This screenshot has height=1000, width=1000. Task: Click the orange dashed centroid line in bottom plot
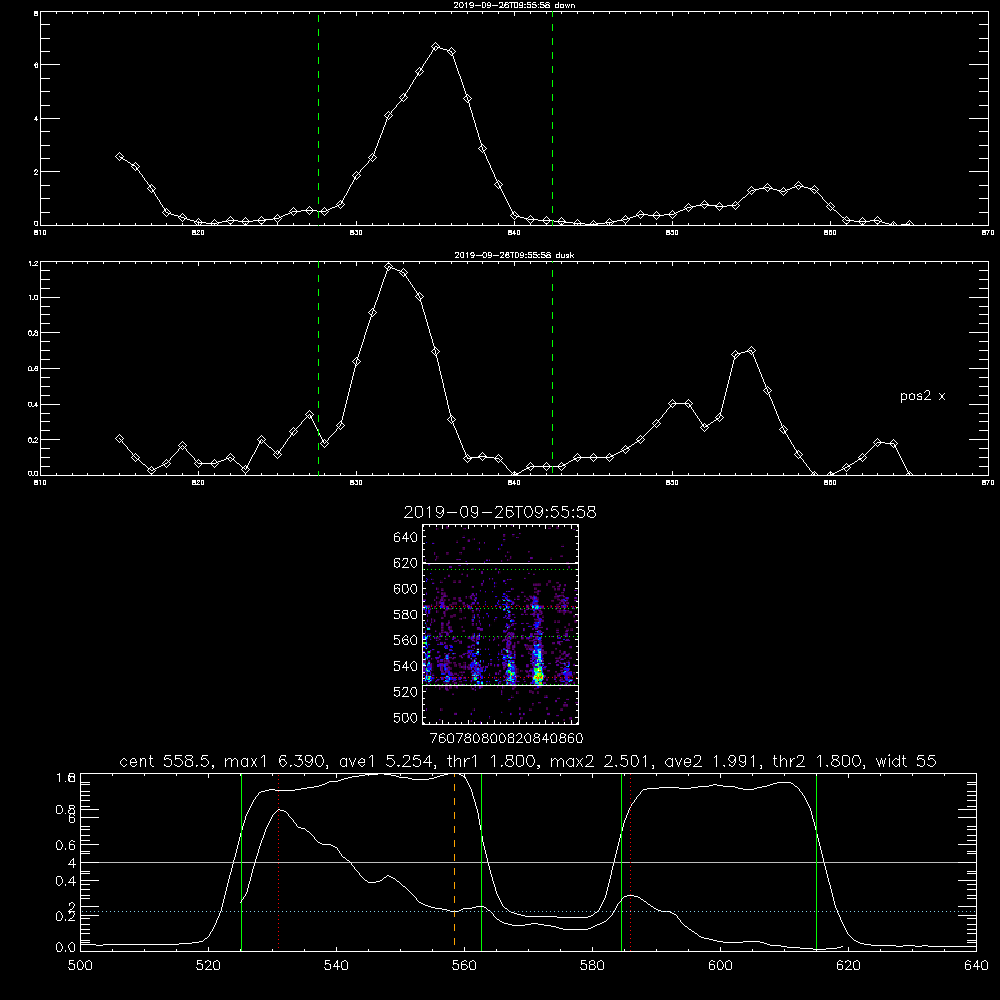coord(455,861)
